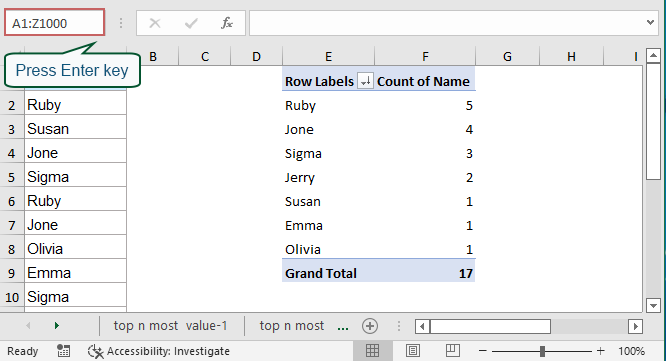Image resolution: width=666 pixels, height=361 pixels.
Task: Click the zoom in plus button
Action: click(600, 351)
